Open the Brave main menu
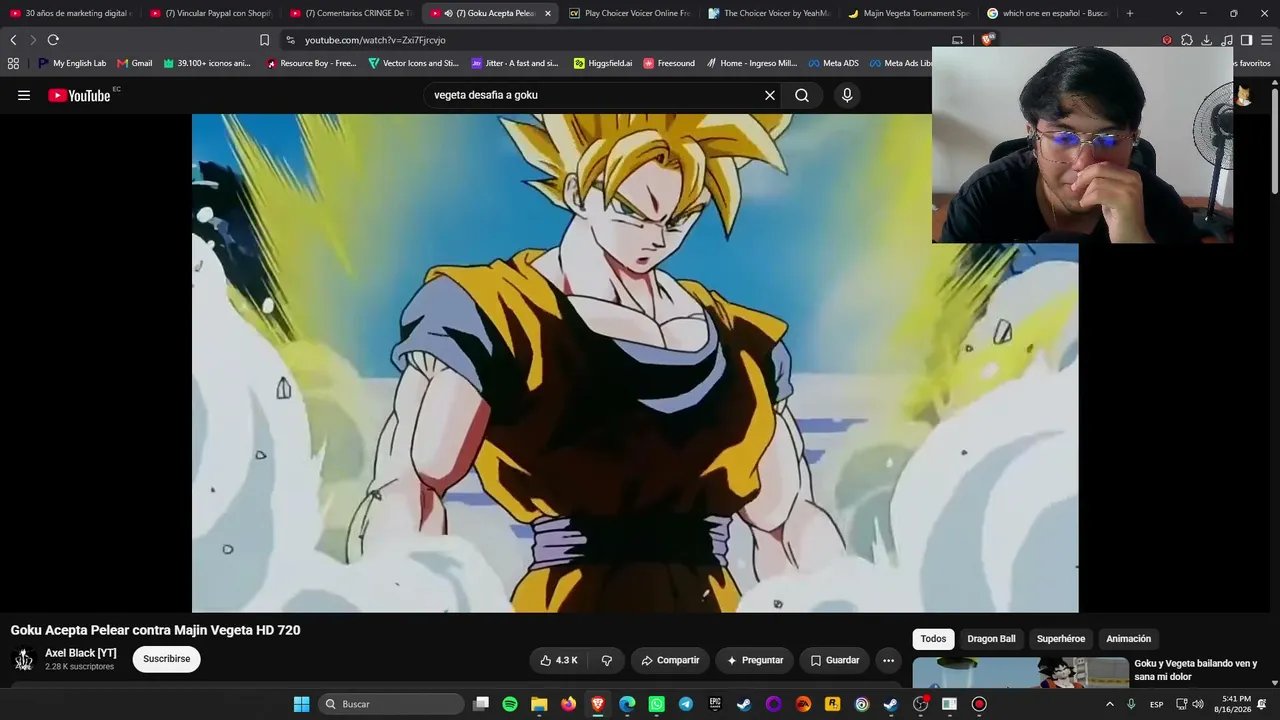The height and width of the screenshot is (720, 1280). click(x=1266, y=40)
